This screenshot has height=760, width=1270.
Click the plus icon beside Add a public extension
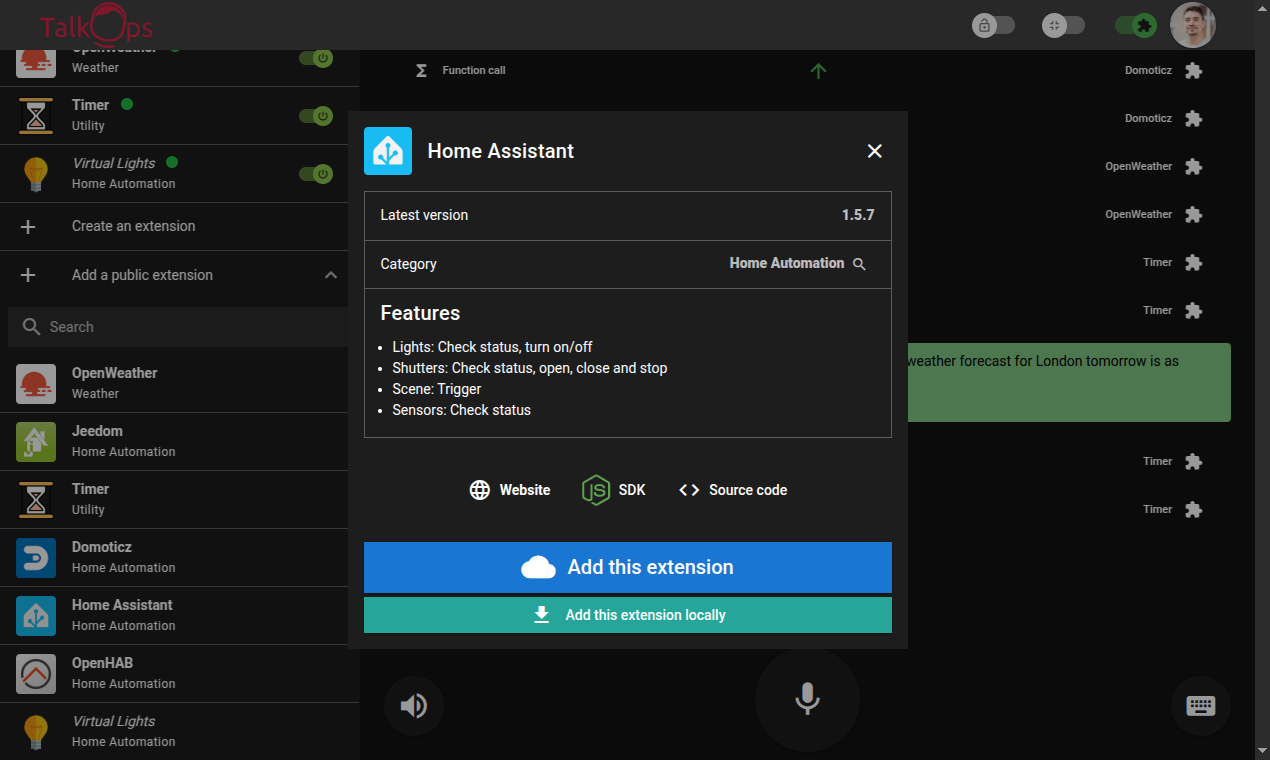[x=28, y=275]
